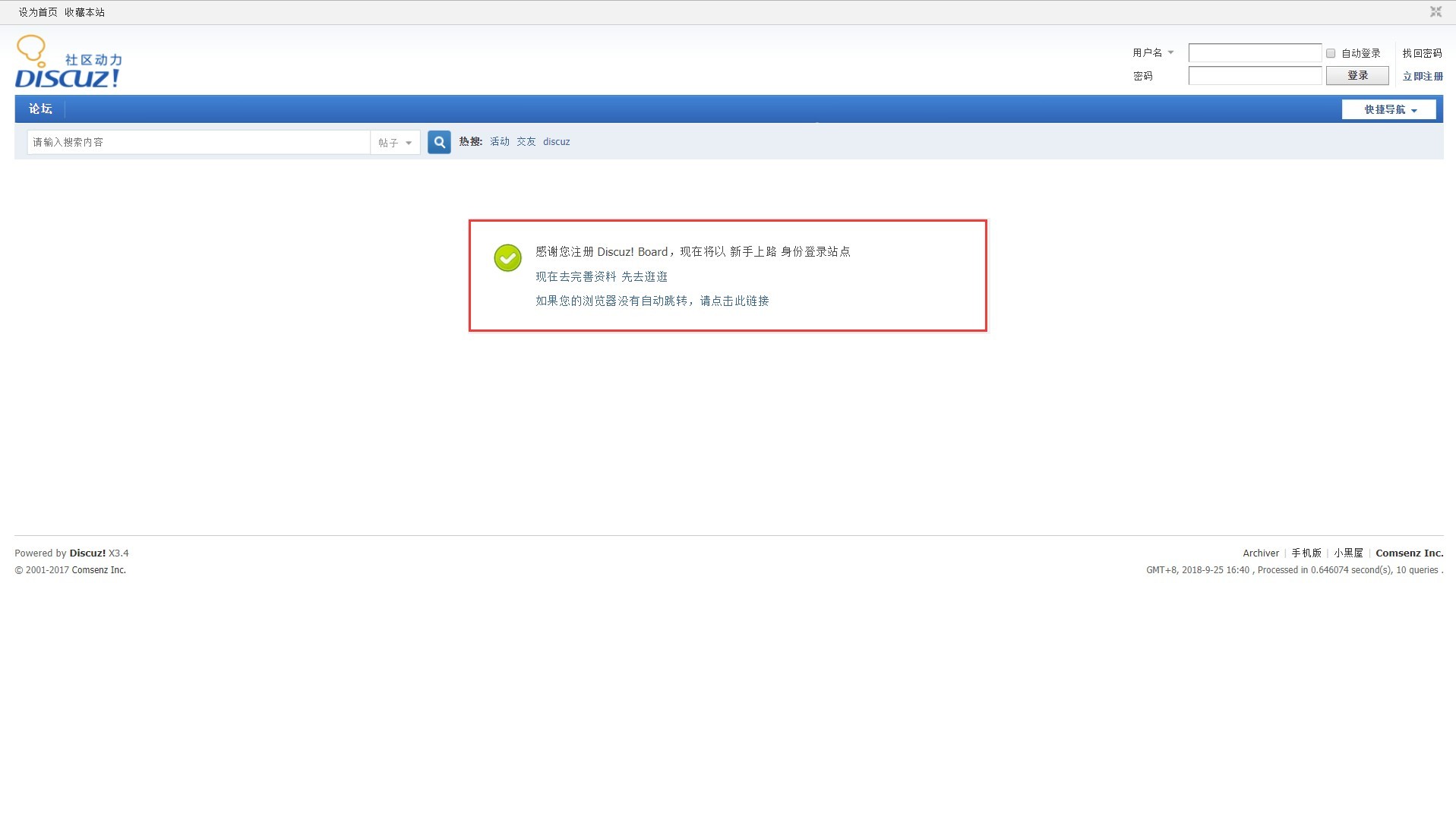Click hot search term 活动
Image resolution: width=1456 pixels, height=826 pixels.
tap(500, 141)
